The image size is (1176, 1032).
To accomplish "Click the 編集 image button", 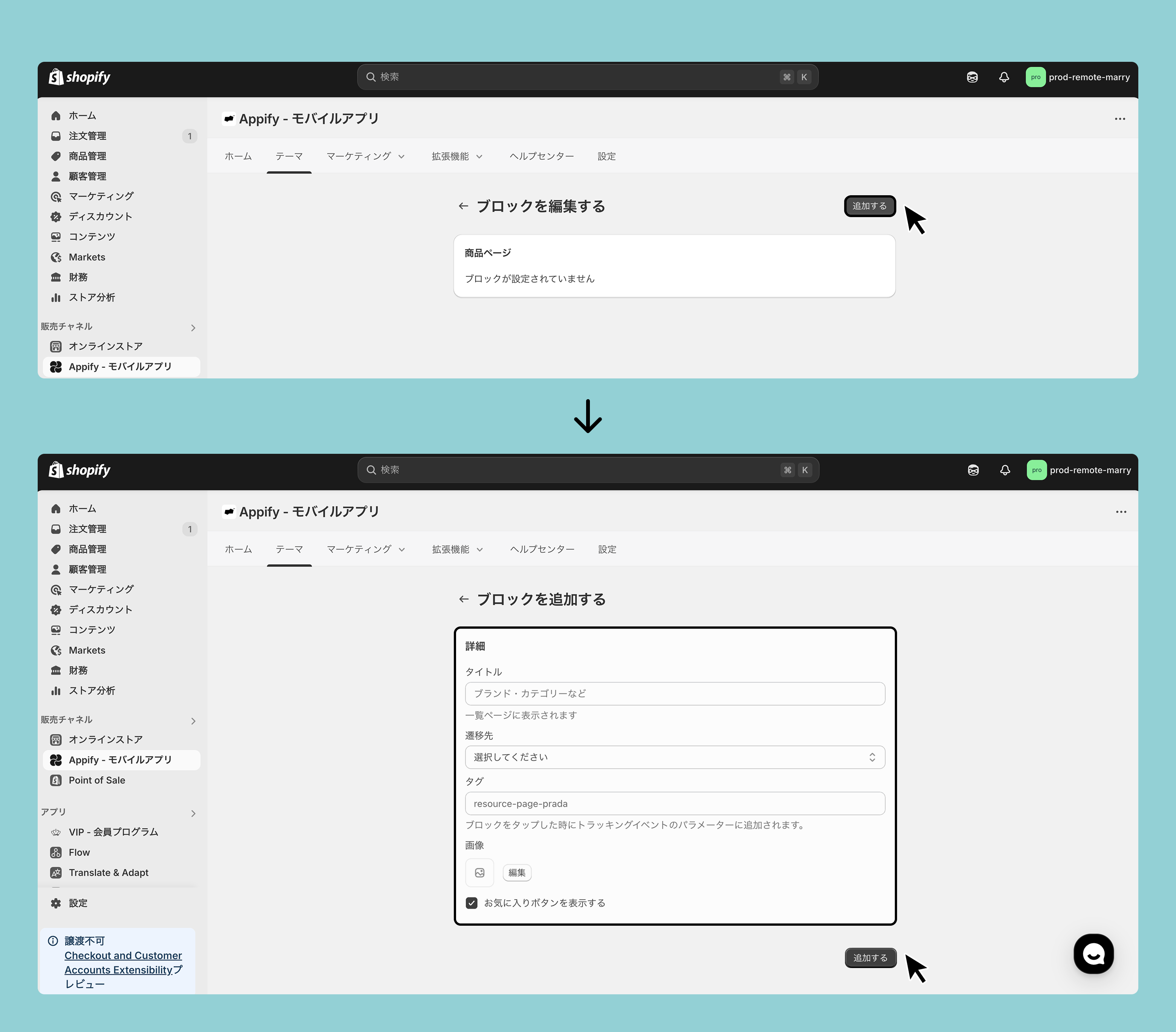I will point(517,873).
